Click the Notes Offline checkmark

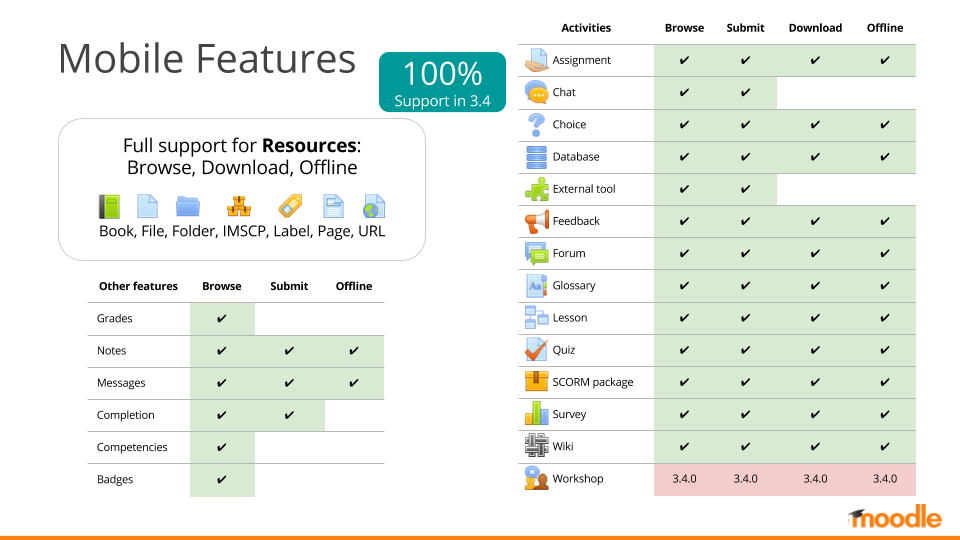click(354, 351)
